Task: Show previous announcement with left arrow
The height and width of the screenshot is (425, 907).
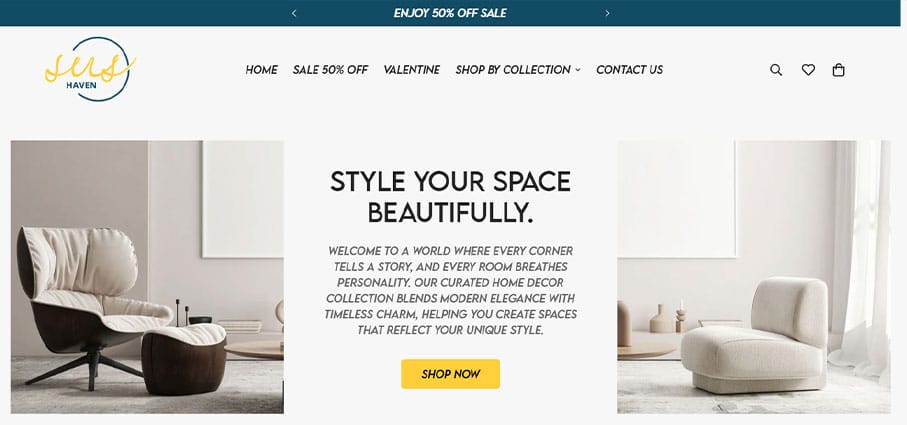Action: click(x=294, y=13)
